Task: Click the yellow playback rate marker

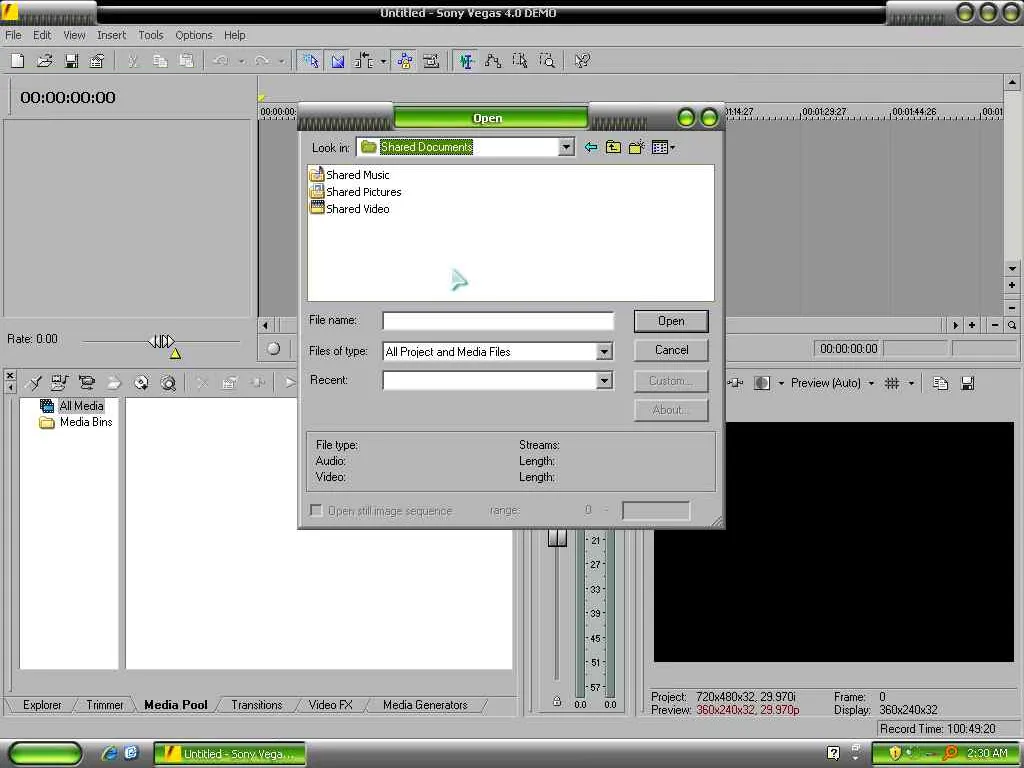Action: click(x=175, y=354)
